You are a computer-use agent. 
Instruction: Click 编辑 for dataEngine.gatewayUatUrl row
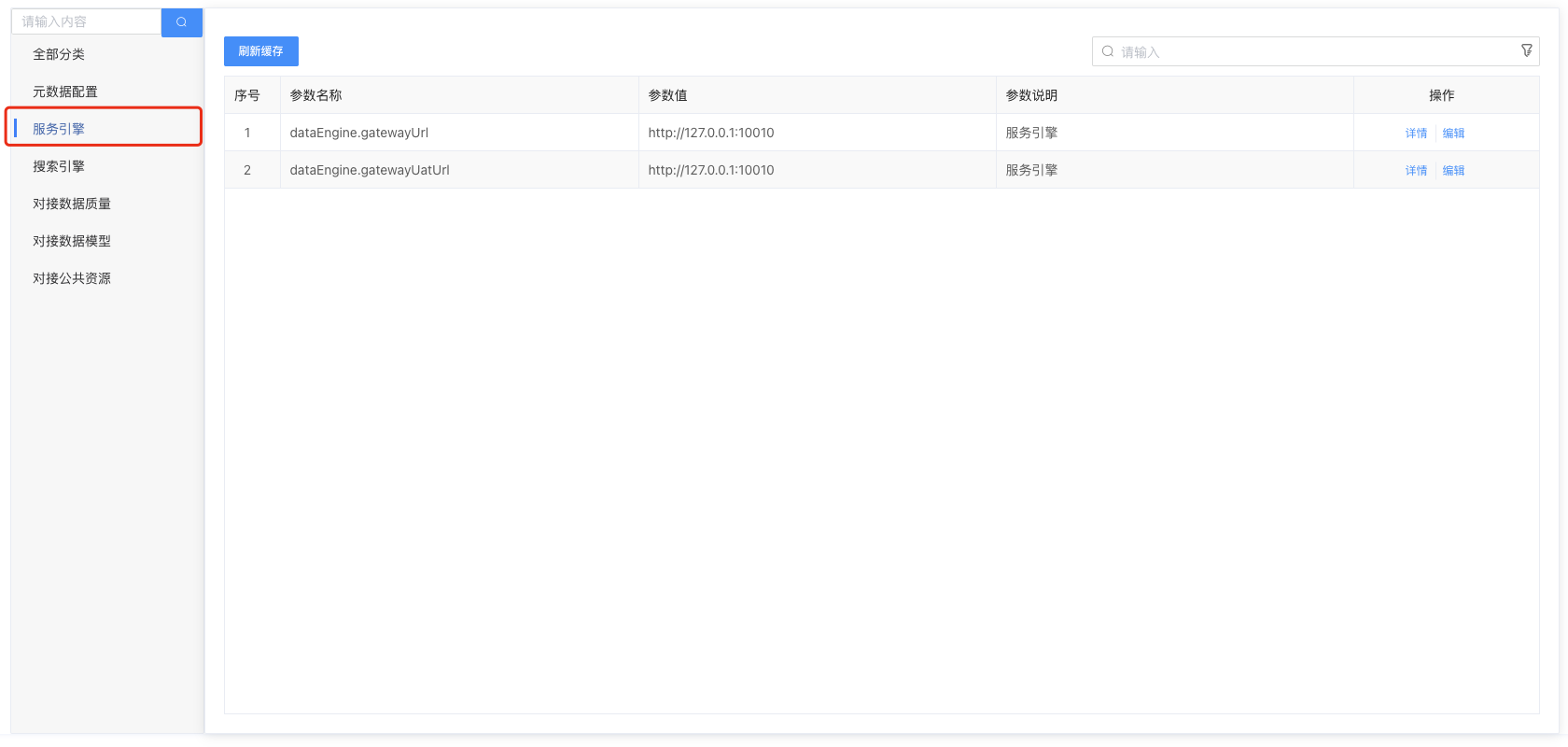tap(1453, 170)
